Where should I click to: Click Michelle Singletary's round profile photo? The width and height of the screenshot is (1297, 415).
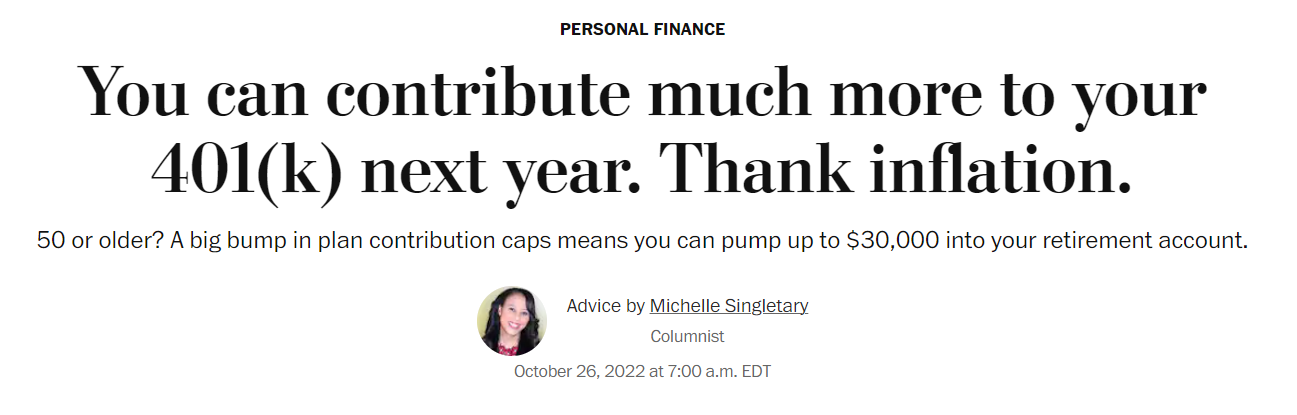(512, 321)
